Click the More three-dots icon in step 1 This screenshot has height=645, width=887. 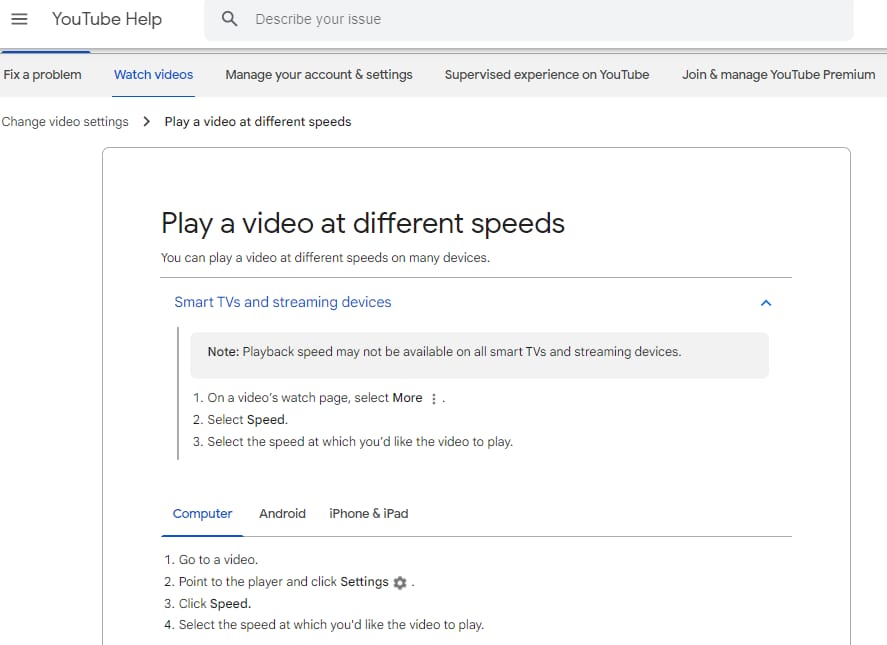[434, 398]
